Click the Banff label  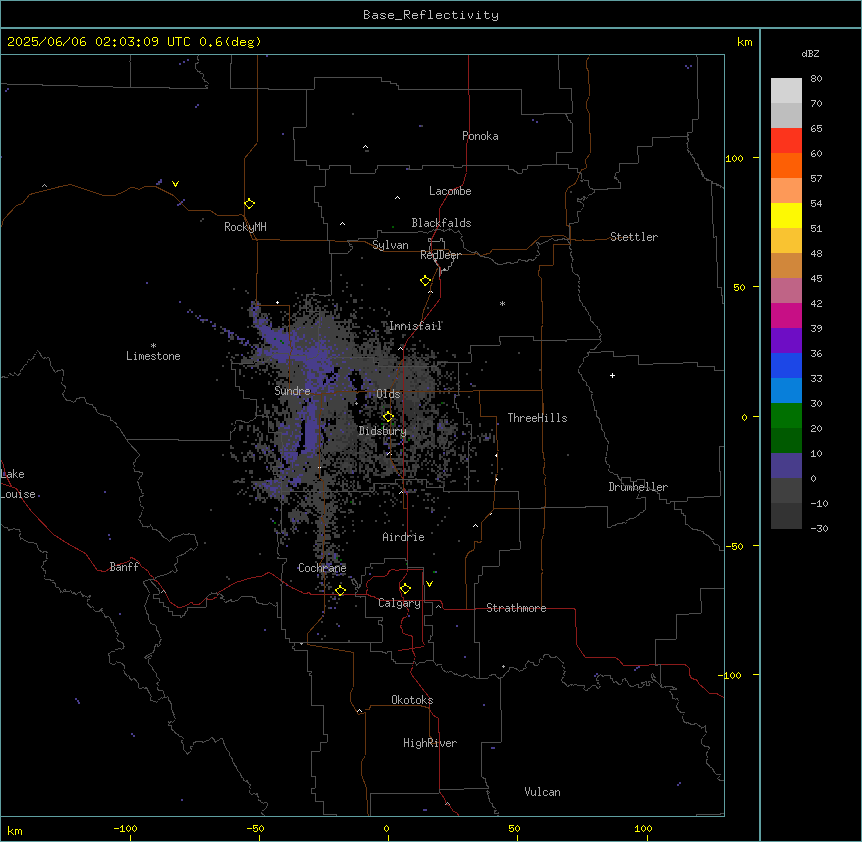coord(124,567)
